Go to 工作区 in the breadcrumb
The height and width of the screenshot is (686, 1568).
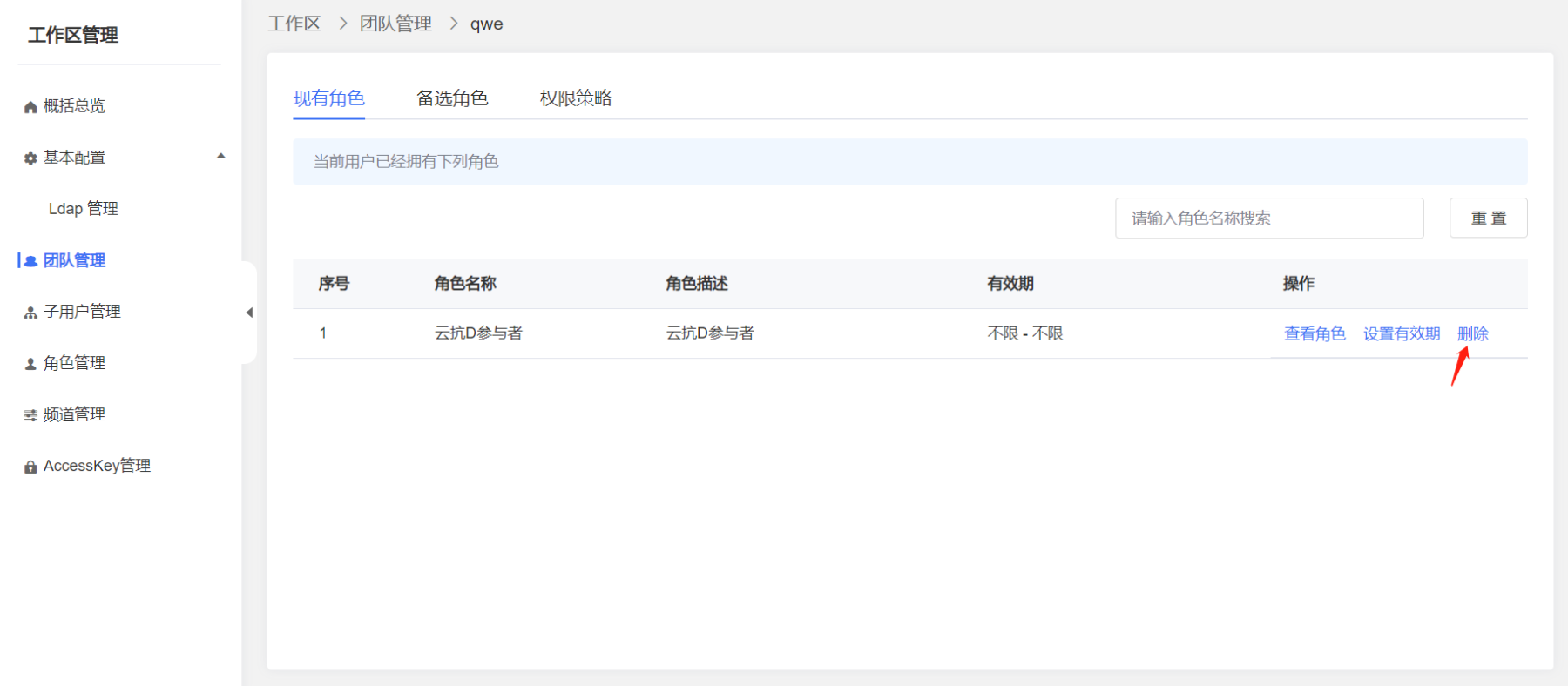[x=294, y=24]
